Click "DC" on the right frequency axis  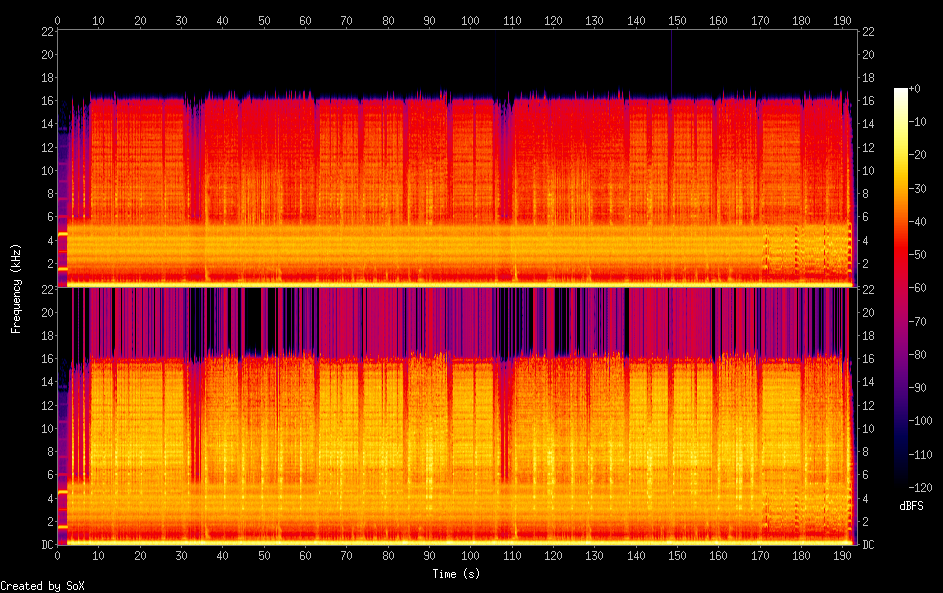[868, 544]
